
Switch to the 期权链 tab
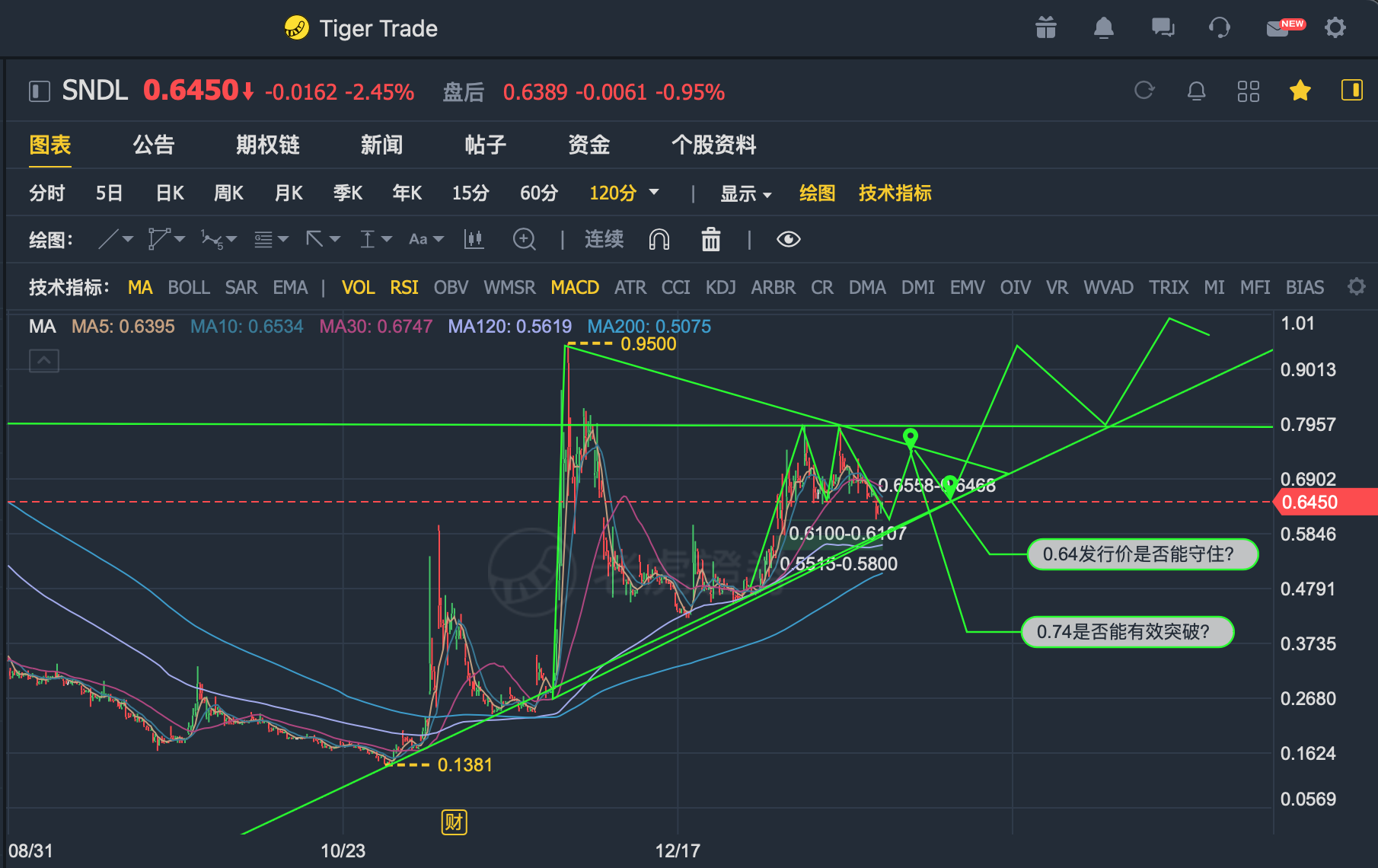(267, 145)
